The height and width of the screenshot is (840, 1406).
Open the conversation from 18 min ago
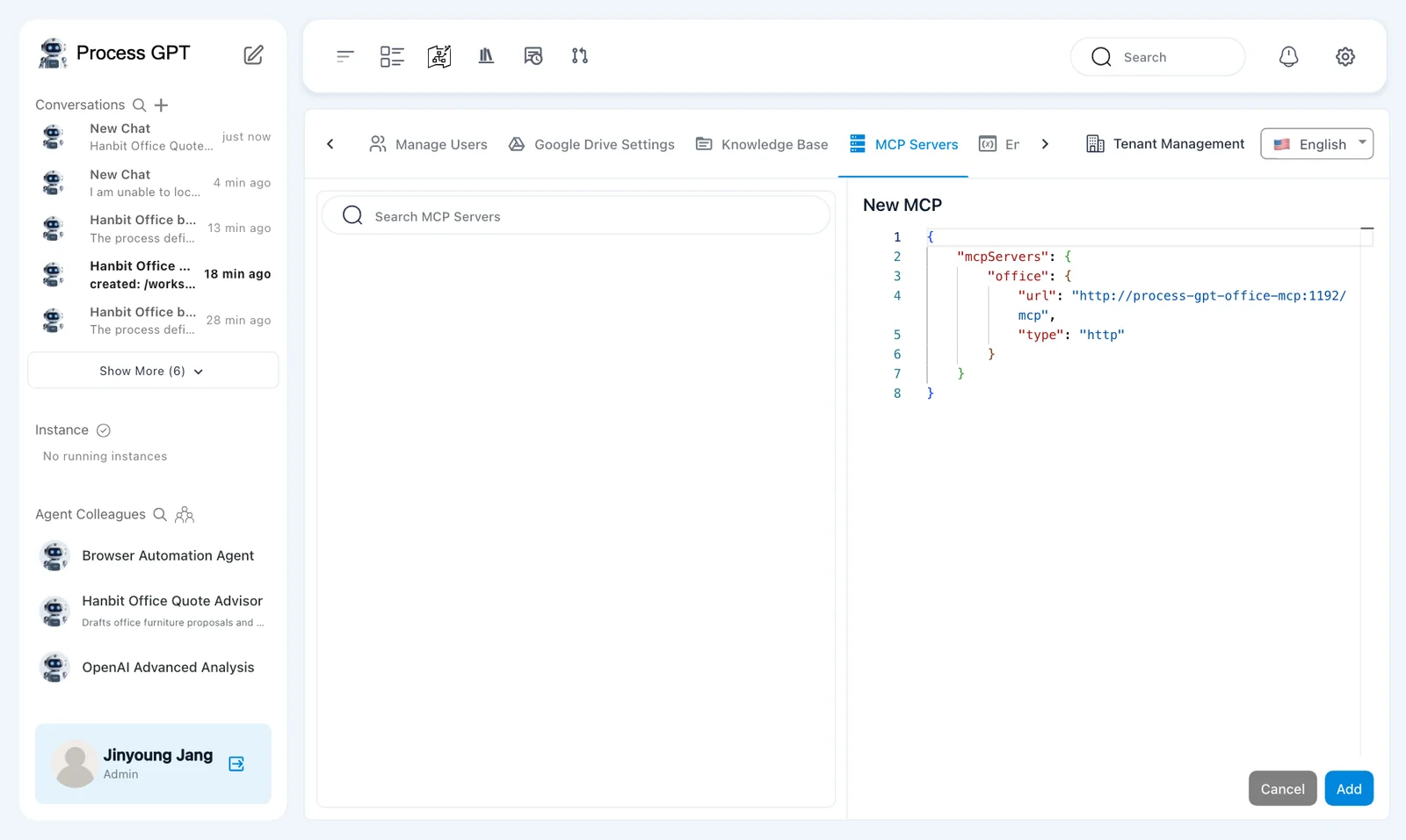pyautogui.click(x=153, y=274)
